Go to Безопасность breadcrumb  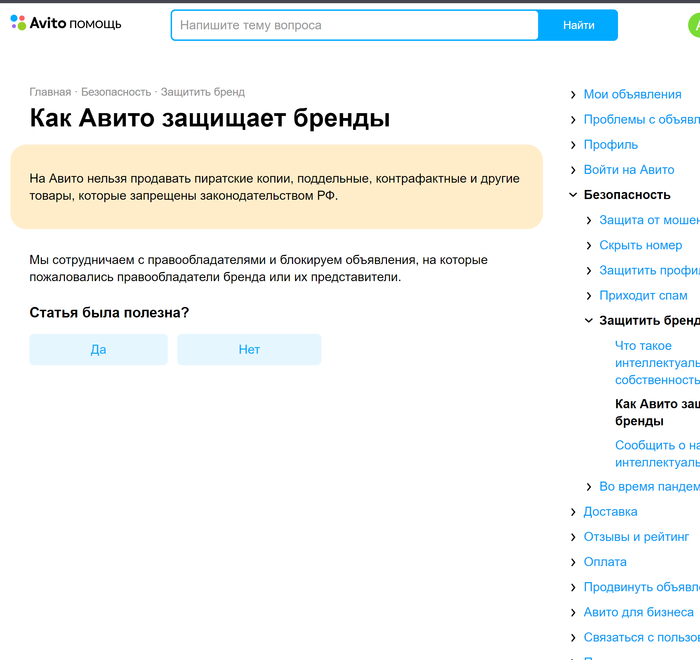(x=116, y=92)
